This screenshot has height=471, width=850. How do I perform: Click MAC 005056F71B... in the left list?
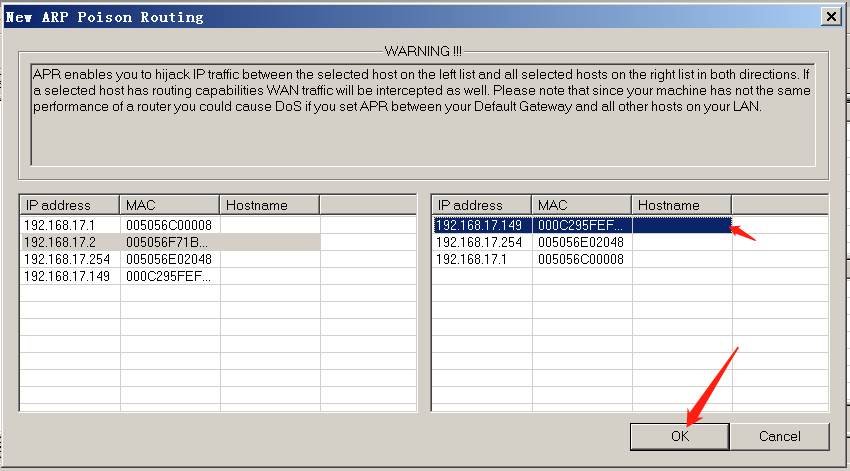(166, 242)
